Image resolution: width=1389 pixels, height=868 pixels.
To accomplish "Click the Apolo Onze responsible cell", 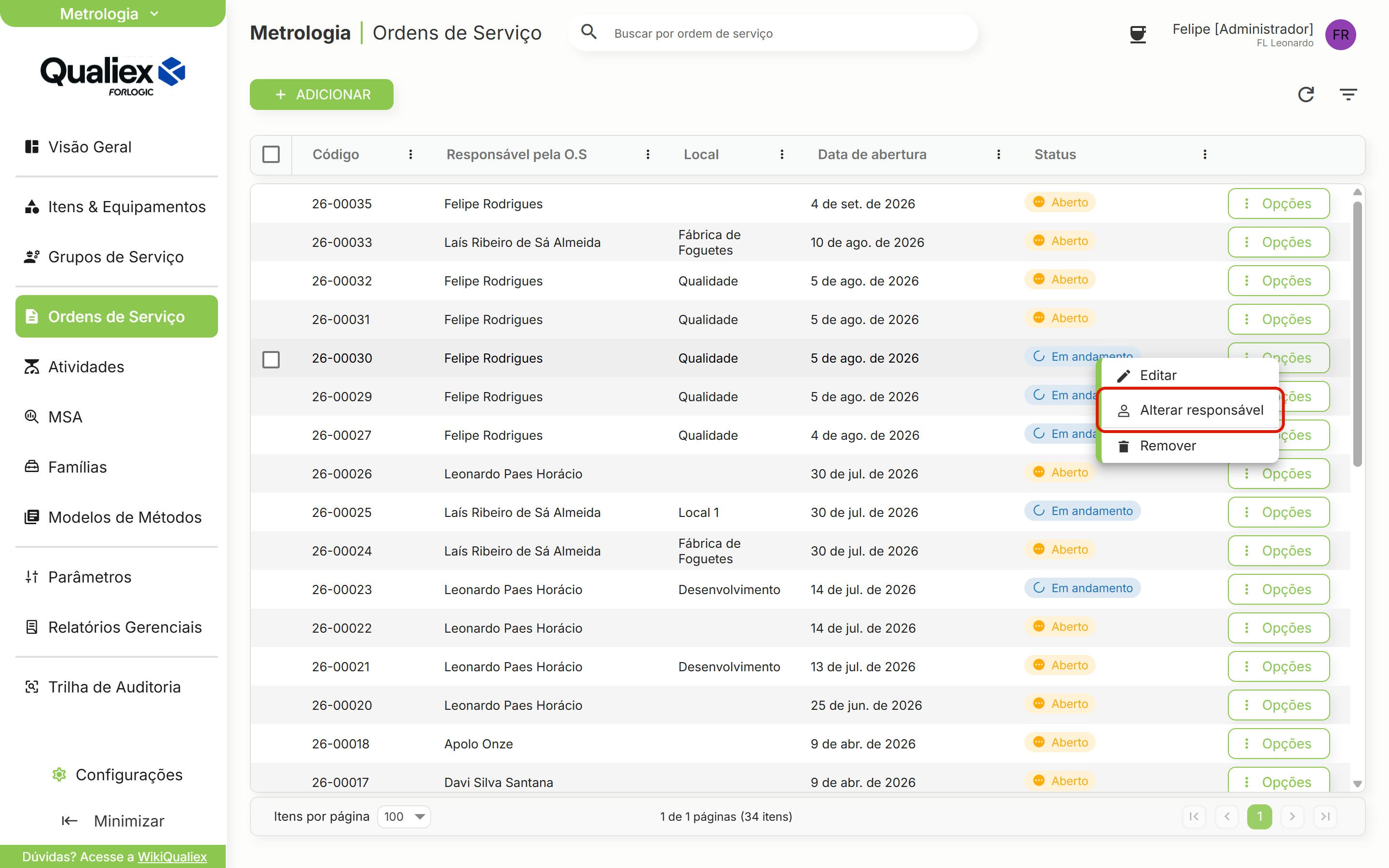I will [x=478, y=744].
